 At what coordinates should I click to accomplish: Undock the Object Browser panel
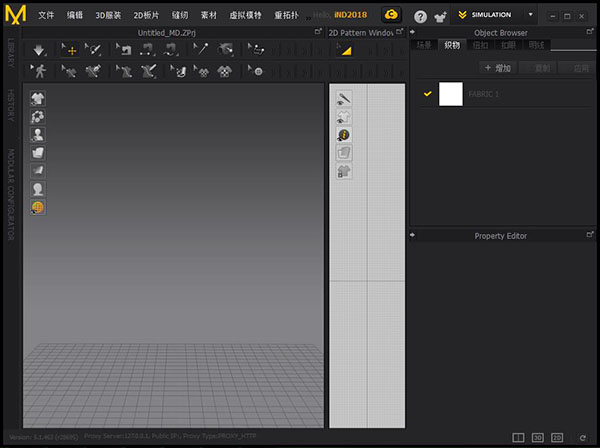coord(590,31)
